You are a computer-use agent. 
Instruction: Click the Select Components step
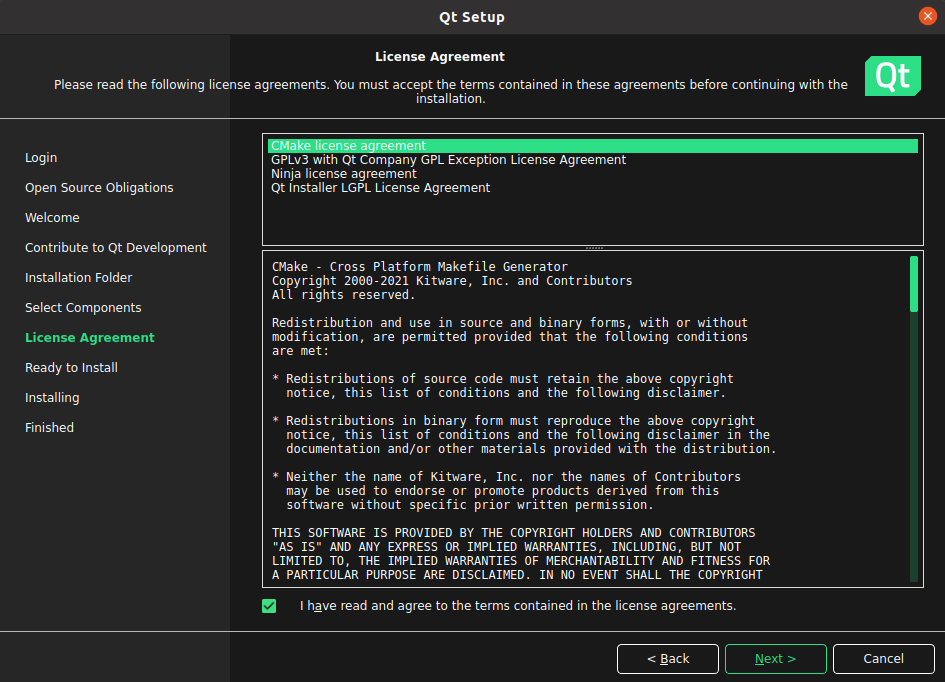click(83, 308)
